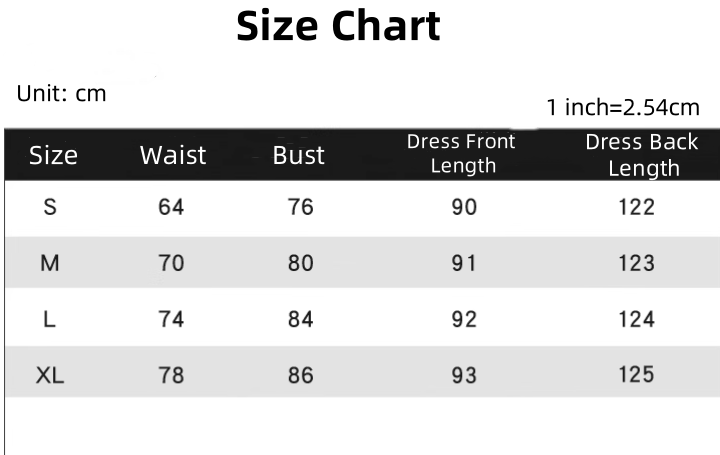Click back length value 125
This screenshot has width=720, height=455.
(x=636, y=375)
